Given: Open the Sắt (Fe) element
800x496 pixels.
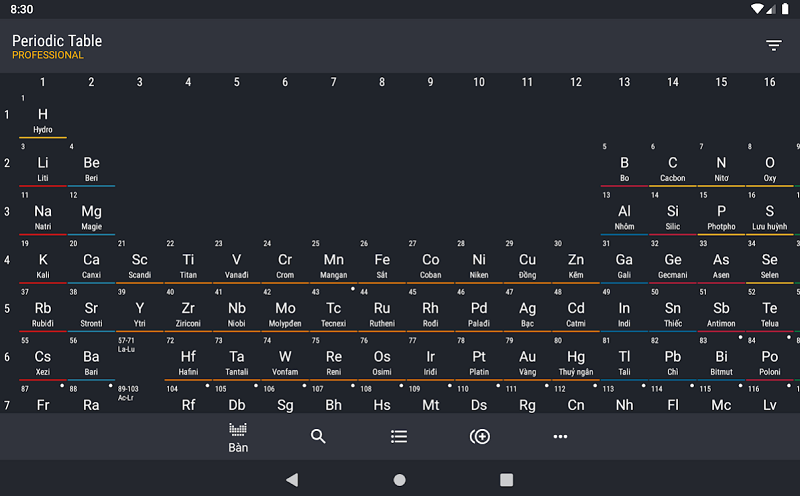Looking at the screenshot, I should coord(382,261).
